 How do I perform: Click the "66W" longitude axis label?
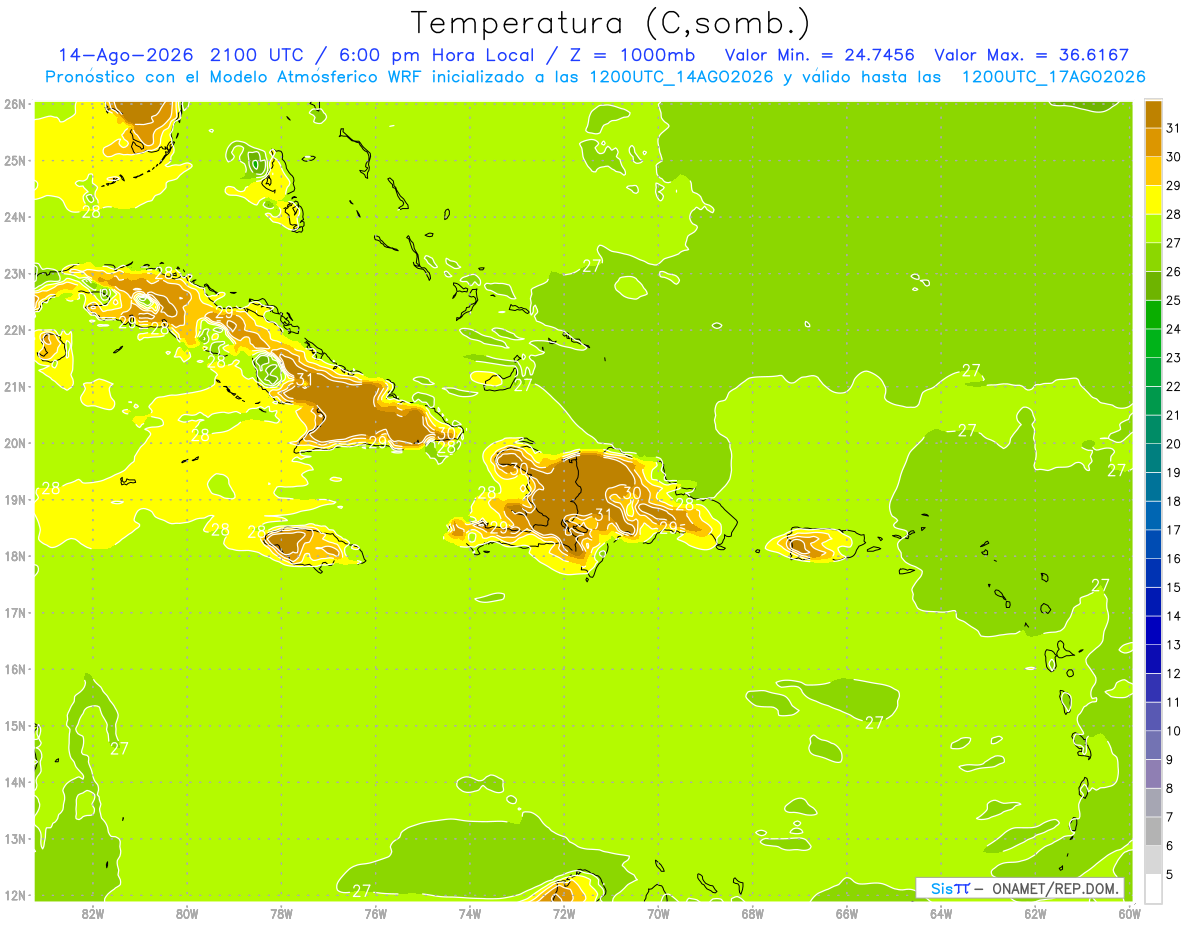tap(847, 914)
